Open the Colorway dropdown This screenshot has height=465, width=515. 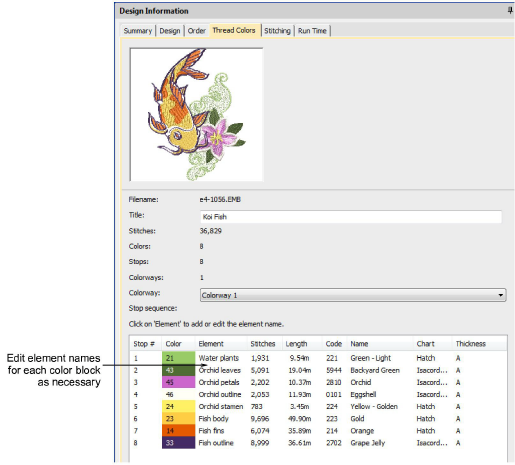tap(353, 295)
